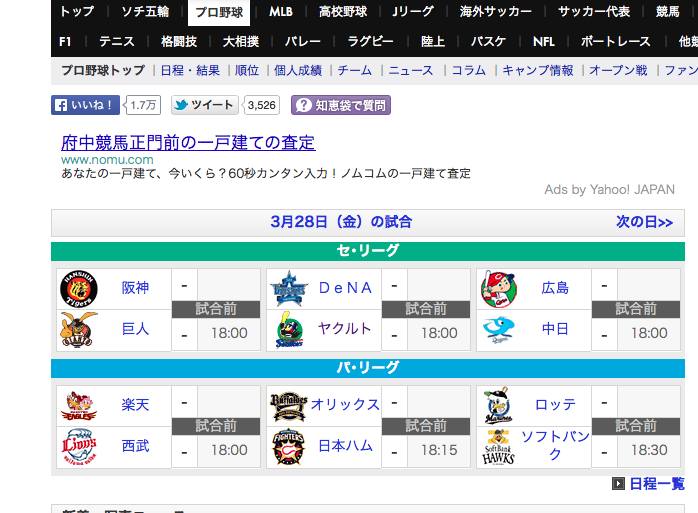
Task: Open the 個人成績 stats link
Action: (x=298, y=70)
